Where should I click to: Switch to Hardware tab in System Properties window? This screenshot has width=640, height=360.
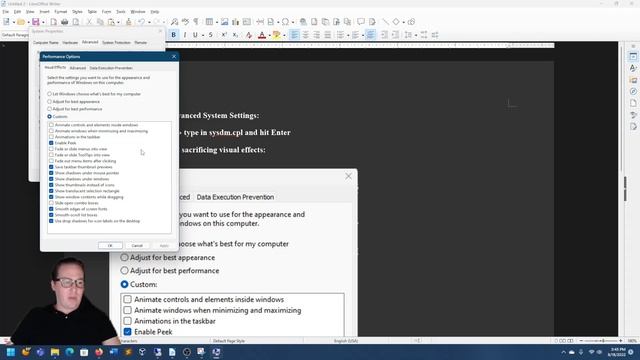point(70,42)
